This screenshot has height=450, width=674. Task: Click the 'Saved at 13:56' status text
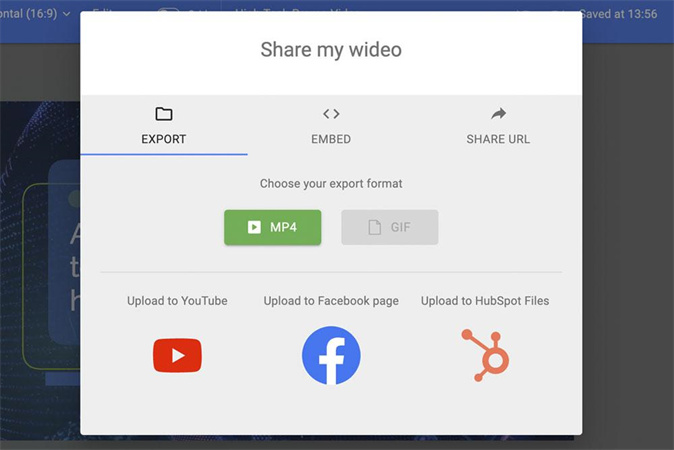click(619, 14)
